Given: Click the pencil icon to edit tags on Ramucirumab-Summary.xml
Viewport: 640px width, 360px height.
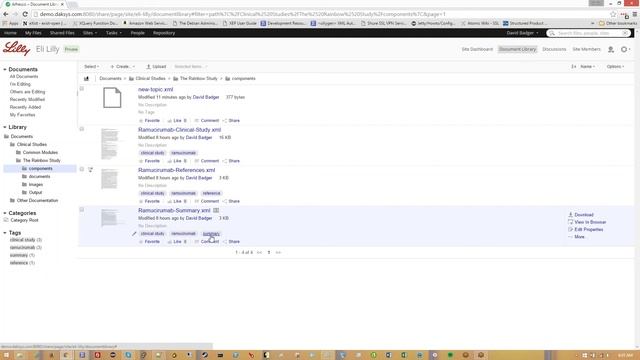Looking at the screenshot, I should click(134, 234).
